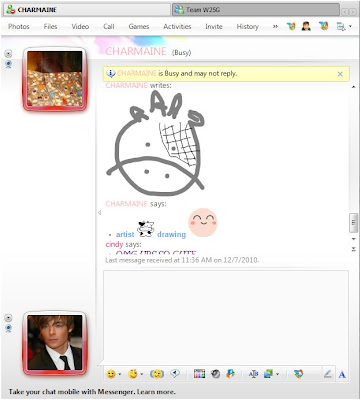361x400 pixels.
Task: Open the emoticon picker smiley icon
Action: (111, 374)
